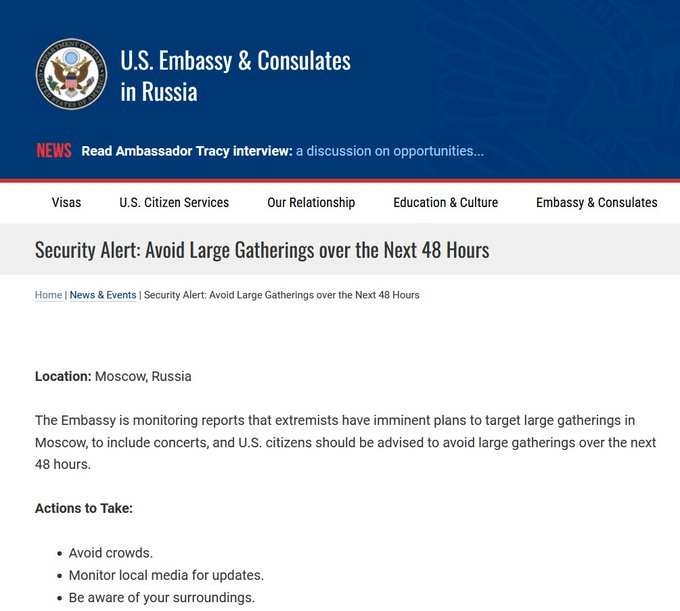The width and height of the screenshot is (680, 611).
Task: Go to the Education & Culture menu
Action: (x=445, y=202)
